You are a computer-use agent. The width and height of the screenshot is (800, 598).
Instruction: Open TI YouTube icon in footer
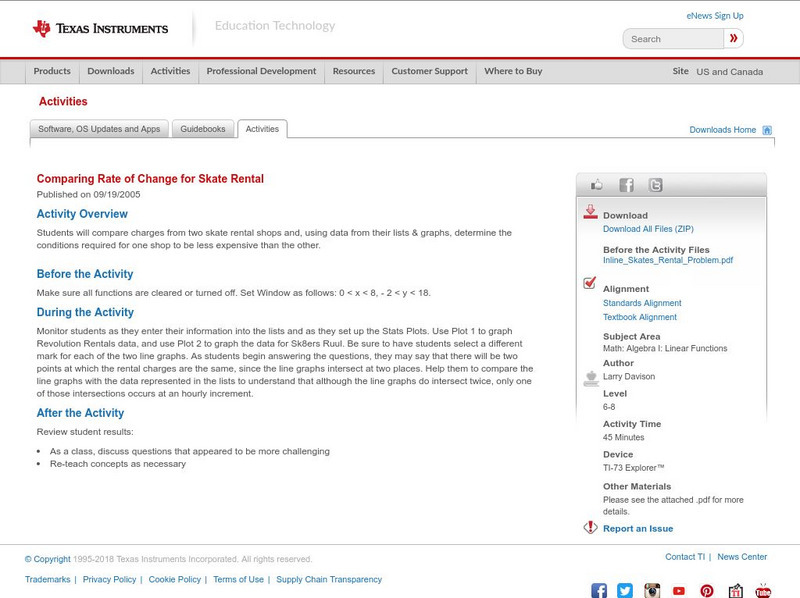coord(679,591)
